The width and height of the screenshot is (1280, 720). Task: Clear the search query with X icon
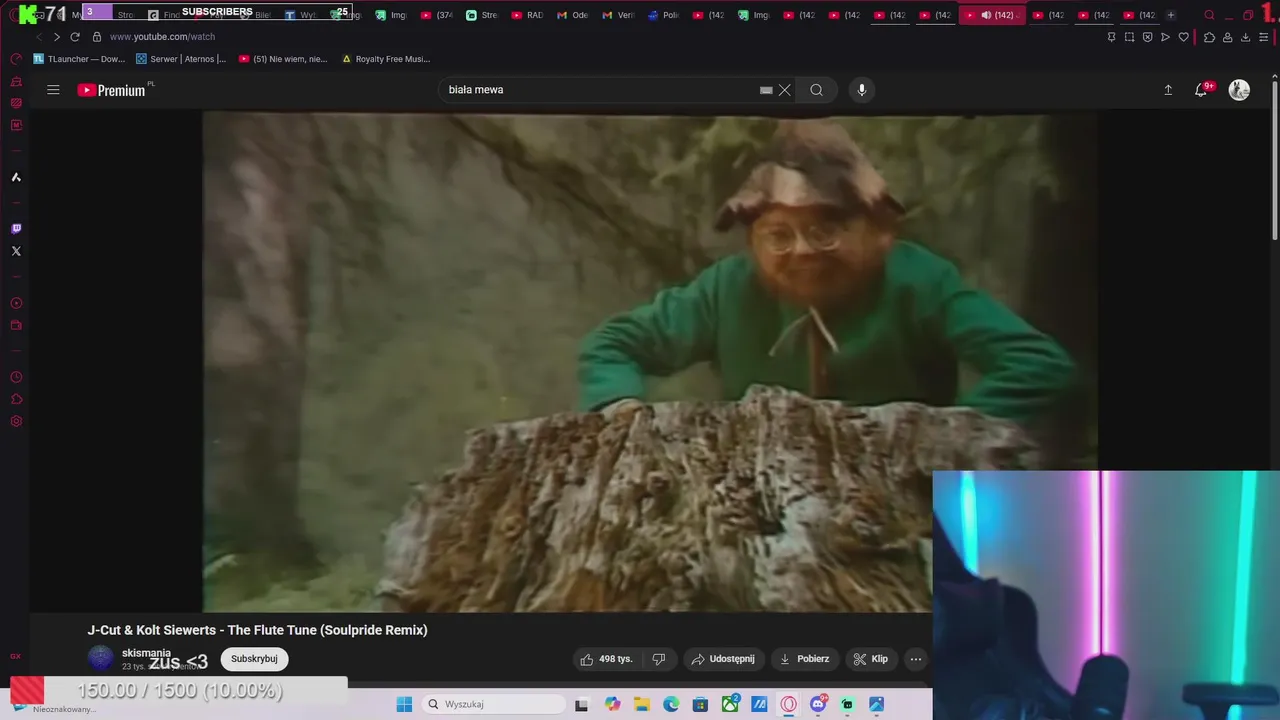click(785, 90)
